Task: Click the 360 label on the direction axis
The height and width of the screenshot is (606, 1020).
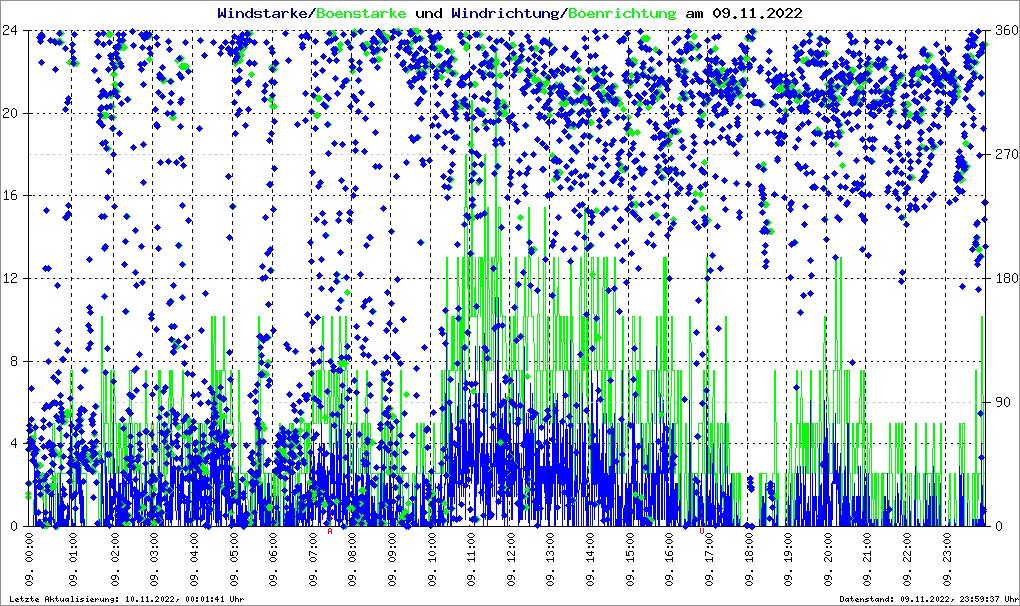Action: tap(1006, 30)
